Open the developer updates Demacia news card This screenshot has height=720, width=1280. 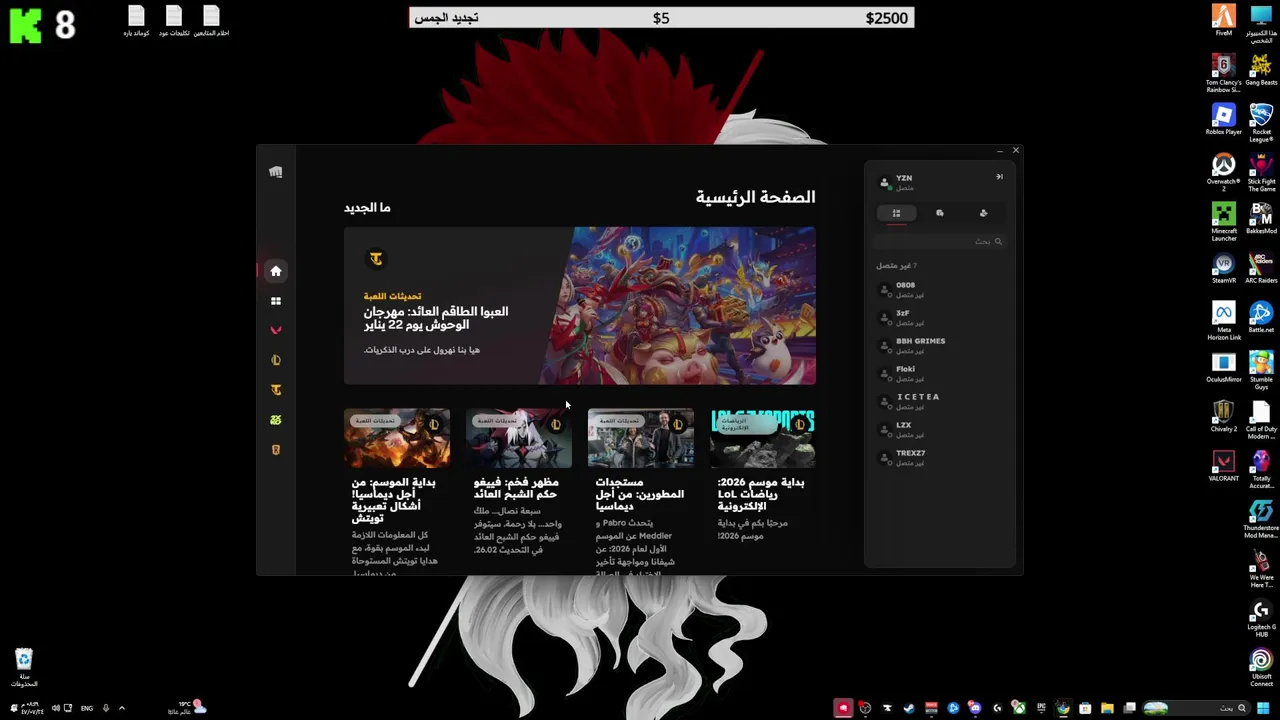click(x=641, y=490)
